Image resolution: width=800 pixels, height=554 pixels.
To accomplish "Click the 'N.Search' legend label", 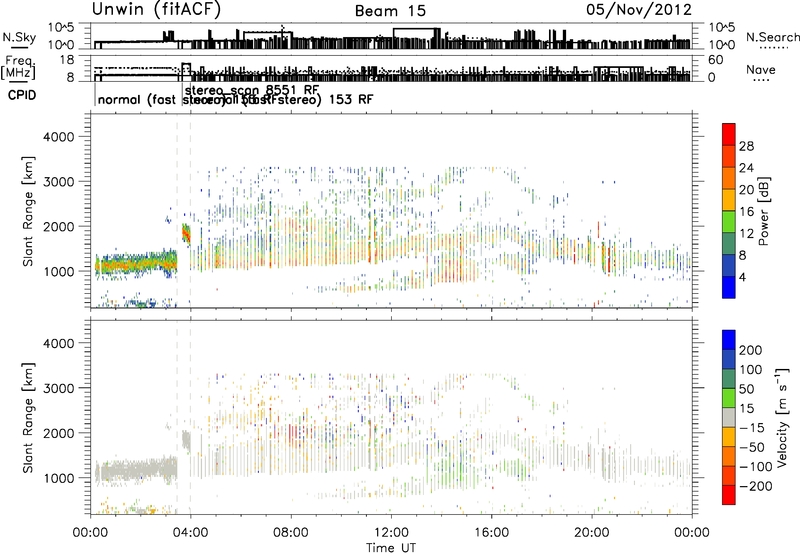I will (x=772, y=37).
